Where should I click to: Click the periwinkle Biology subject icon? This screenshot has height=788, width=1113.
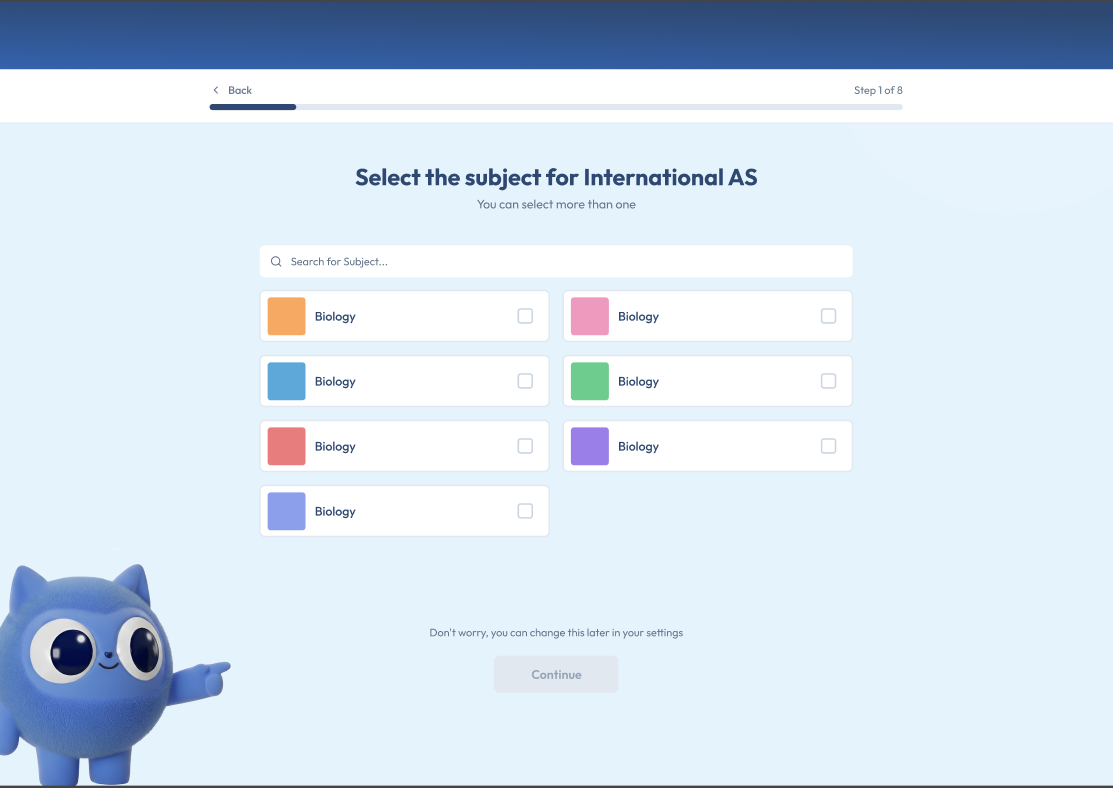click(286, 511)
